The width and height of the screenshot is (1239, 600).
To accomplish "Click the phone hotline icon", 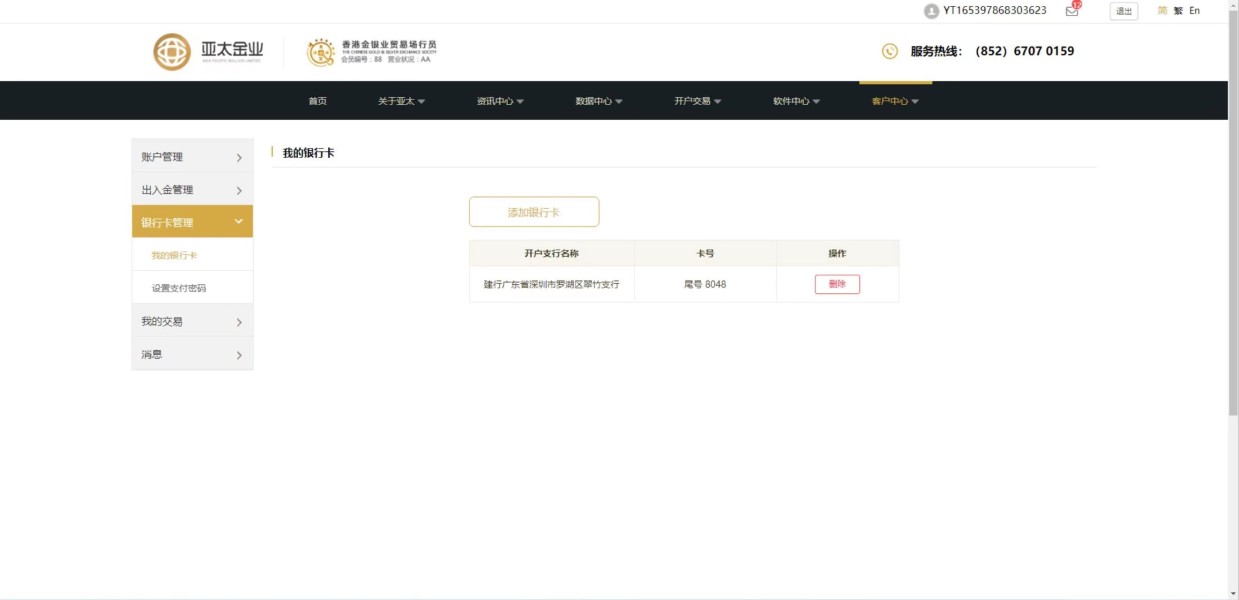I will (x=890, y=51).
